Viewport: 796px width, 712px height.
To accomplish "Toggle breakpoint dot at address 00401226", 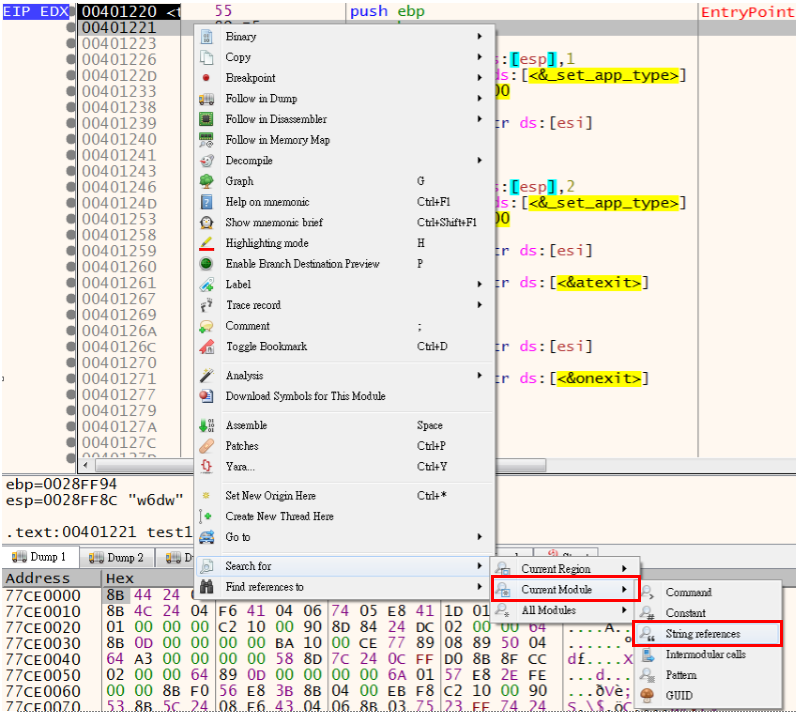I will 72,60.
